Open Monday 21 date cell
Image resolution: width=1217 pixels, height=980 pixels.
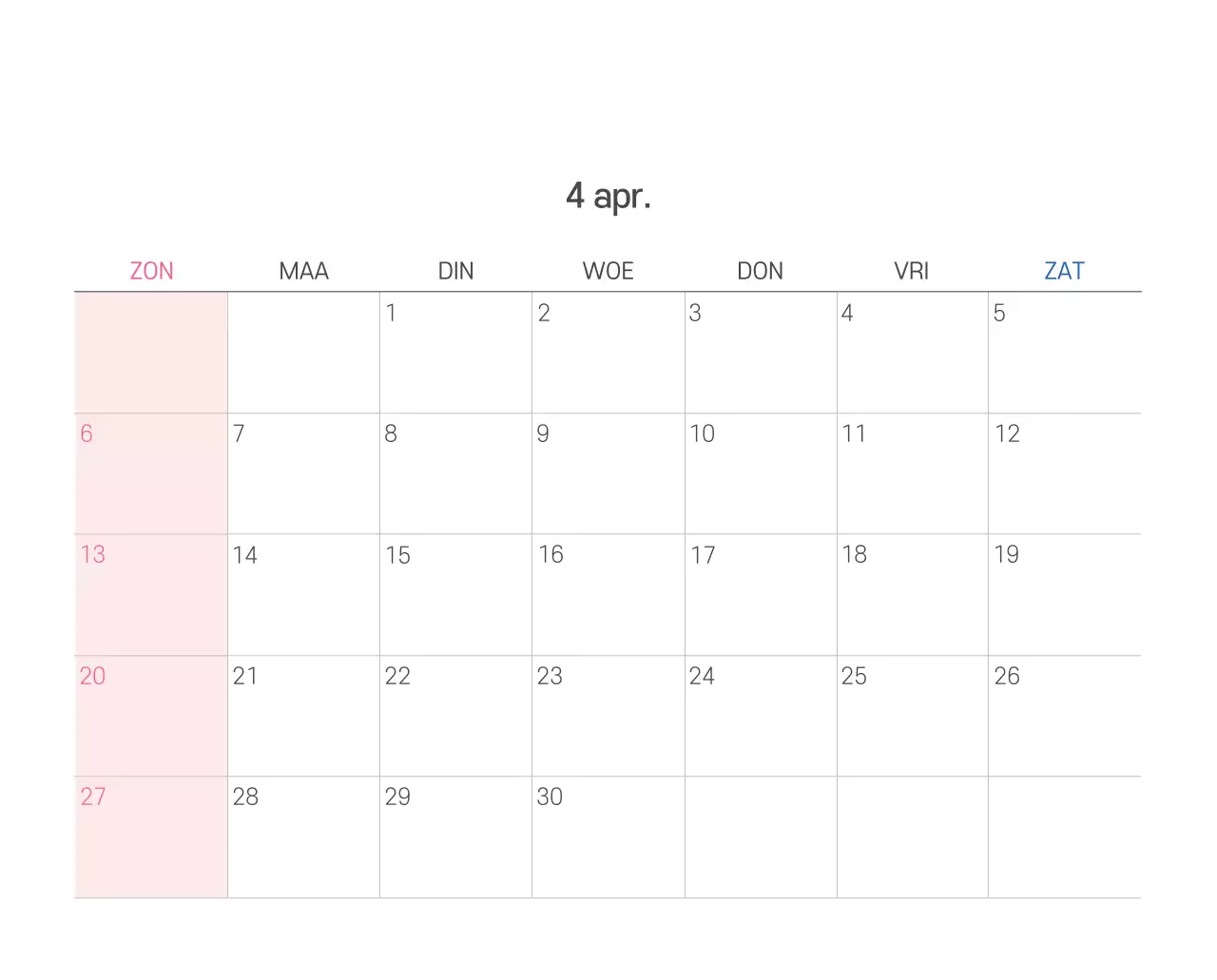[x=303, y=715]
